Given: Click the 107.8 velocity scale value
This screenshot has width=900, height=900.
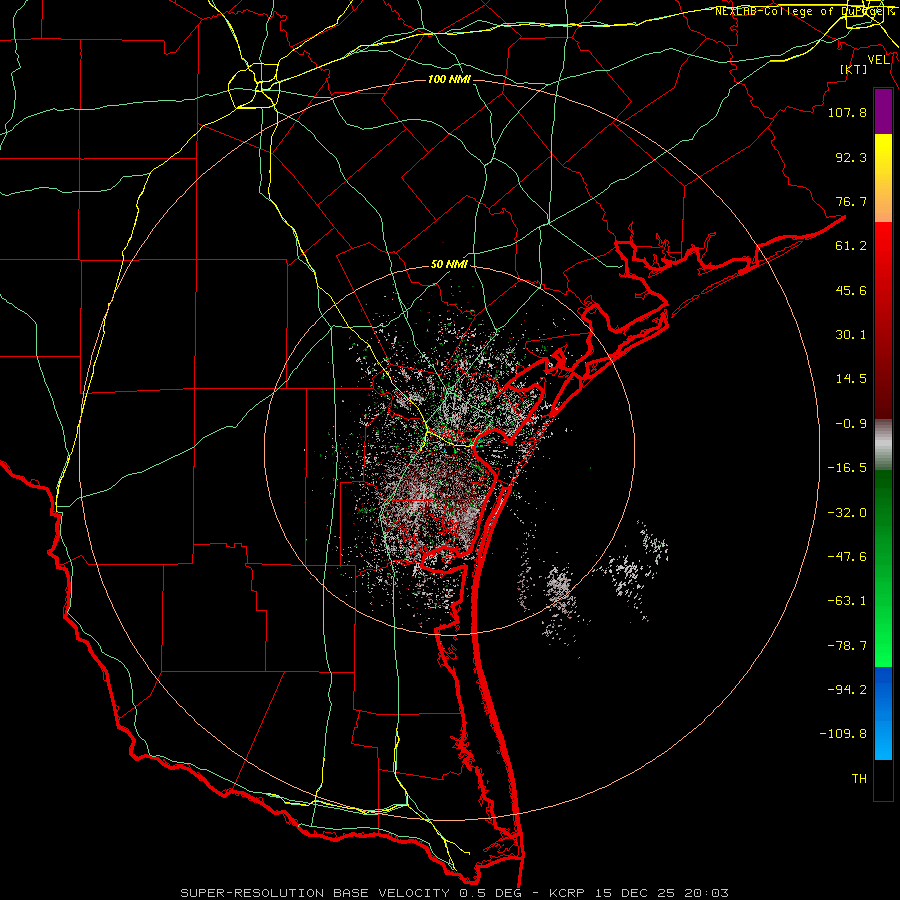Looking at the screenshot, I should (847, 112).
